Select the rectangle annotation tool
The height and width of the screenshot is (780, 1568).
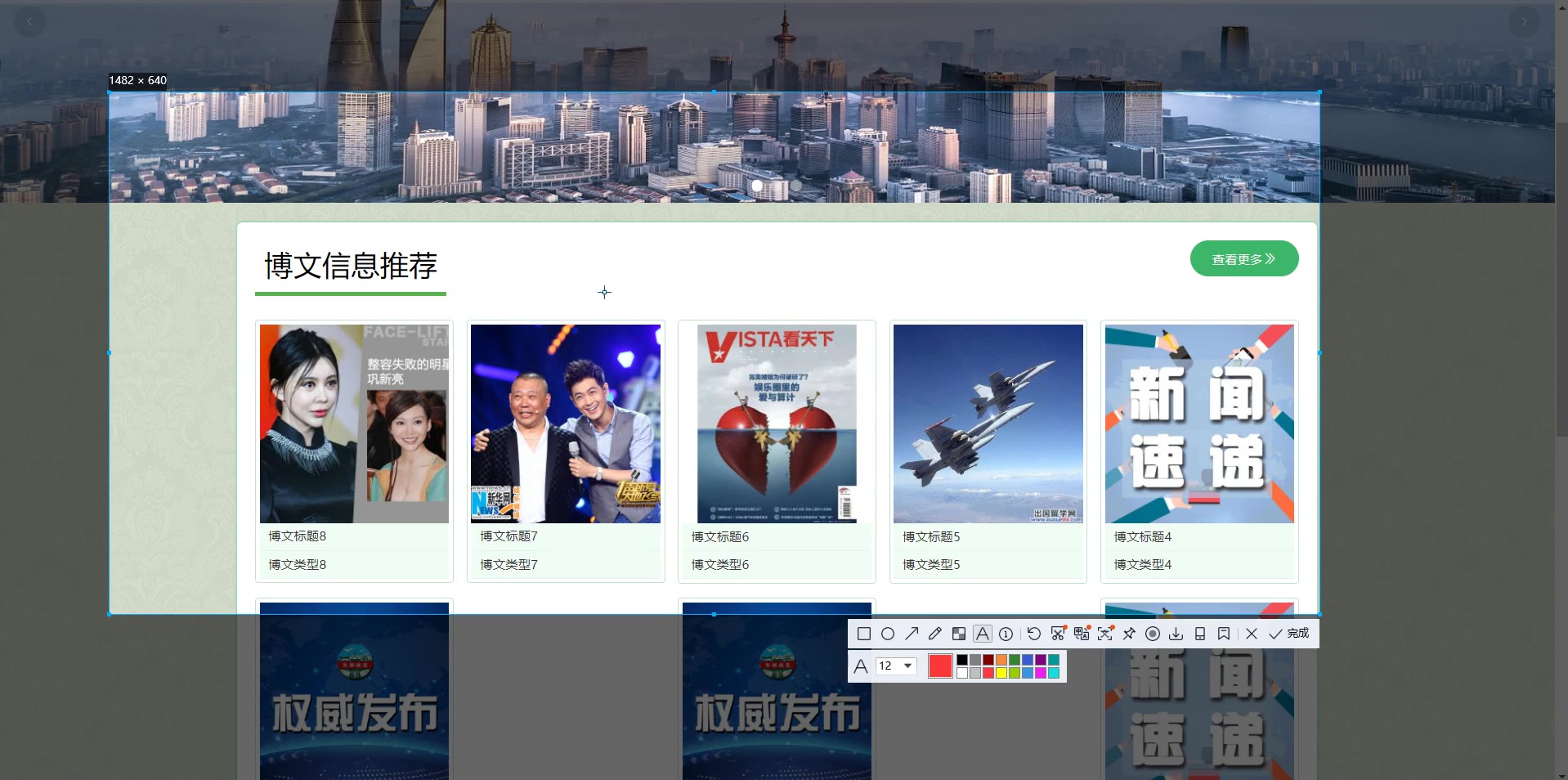[x=864, y=634]
